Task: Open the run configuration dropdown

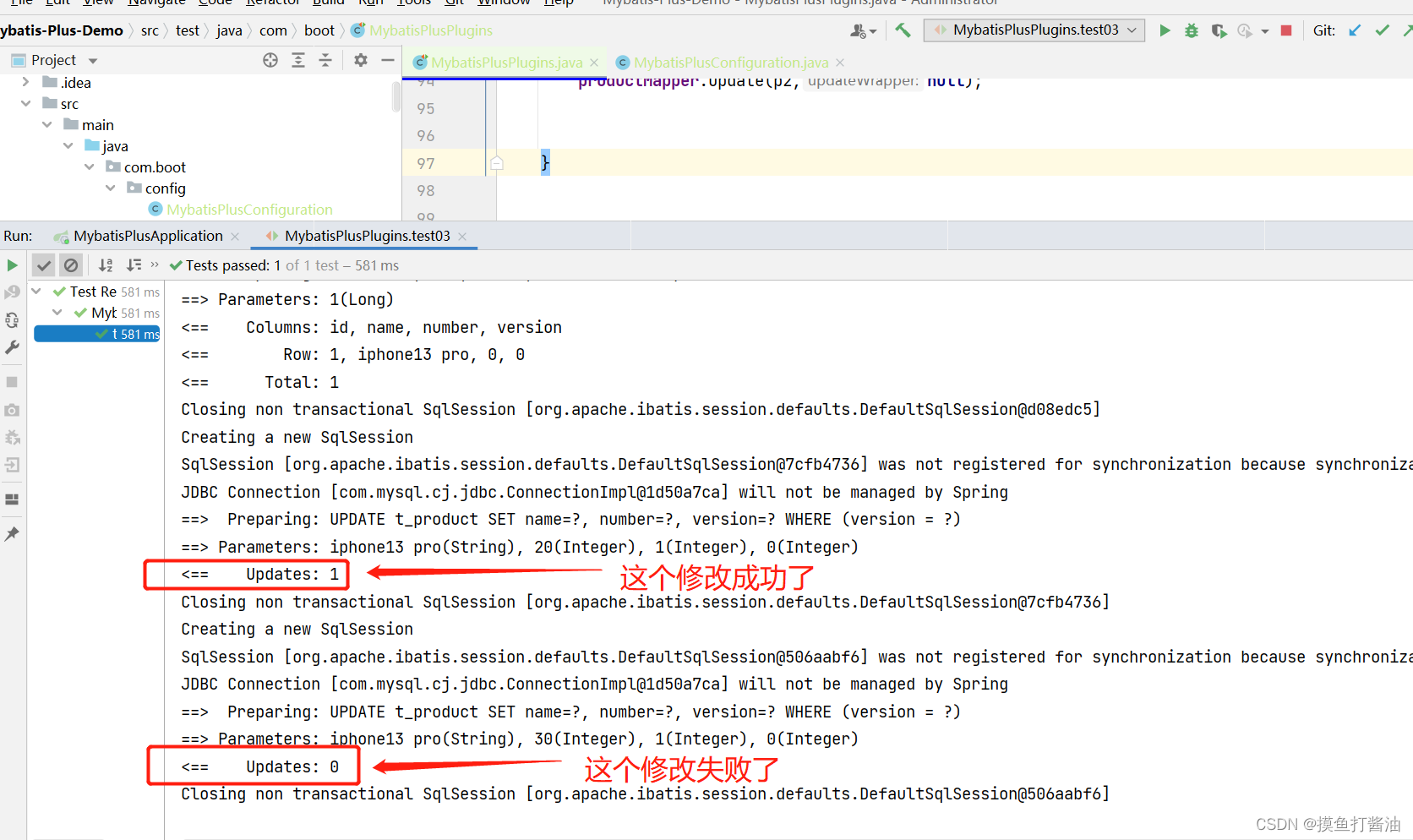Action: tap(1035, 30)
